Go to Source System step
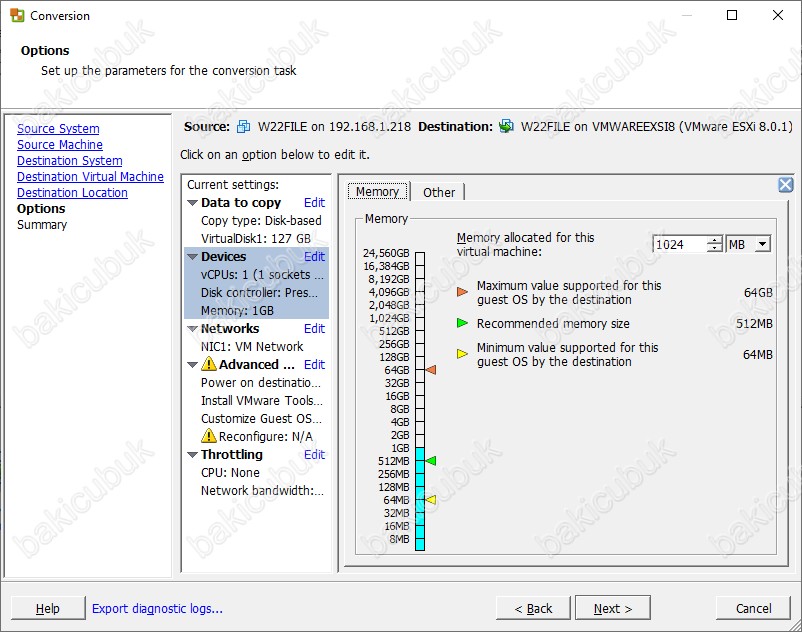 58,128
